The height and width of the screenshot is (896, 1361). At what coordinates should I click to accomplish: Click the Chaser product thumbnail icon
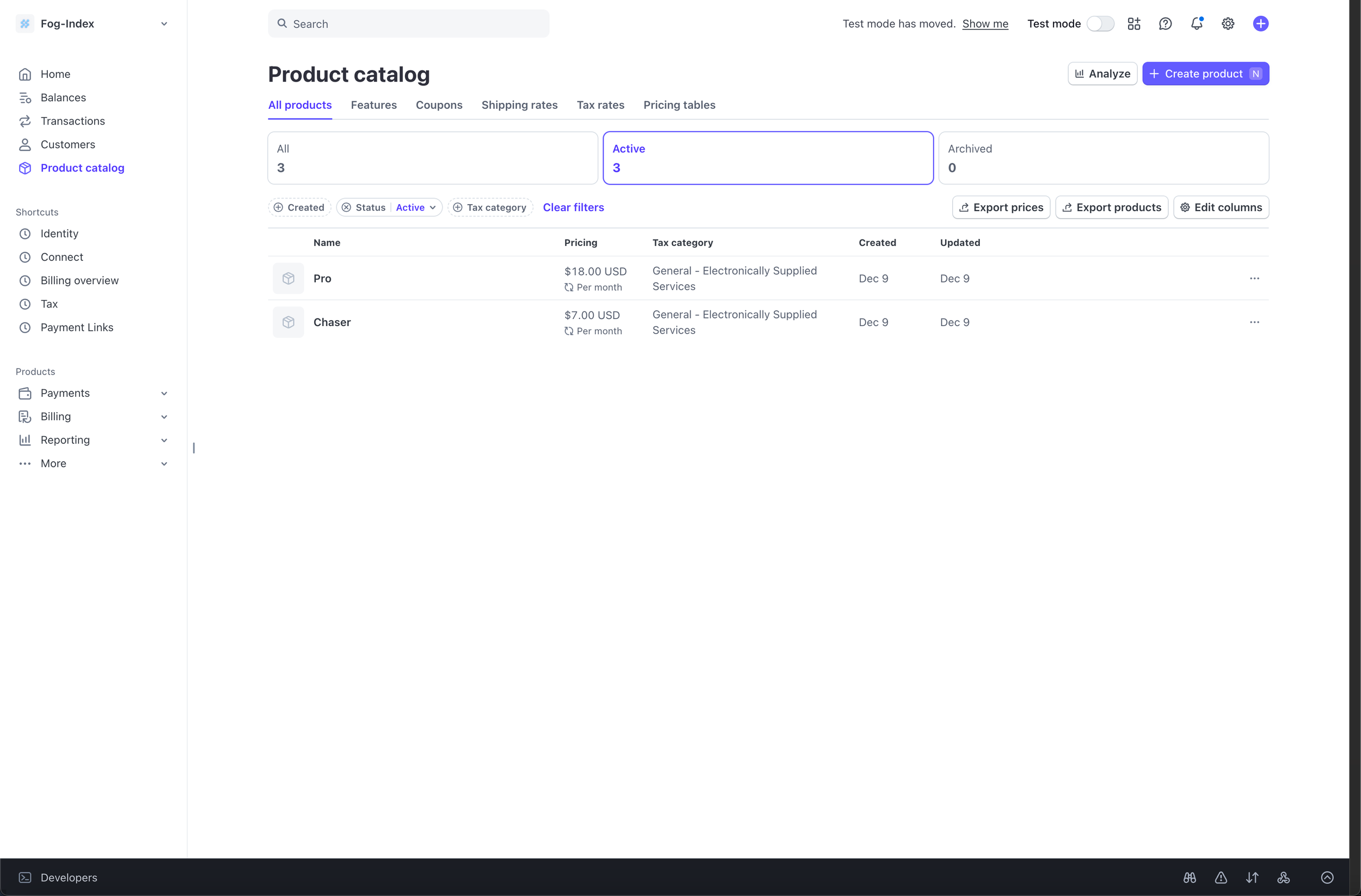[x=288, y=322]
